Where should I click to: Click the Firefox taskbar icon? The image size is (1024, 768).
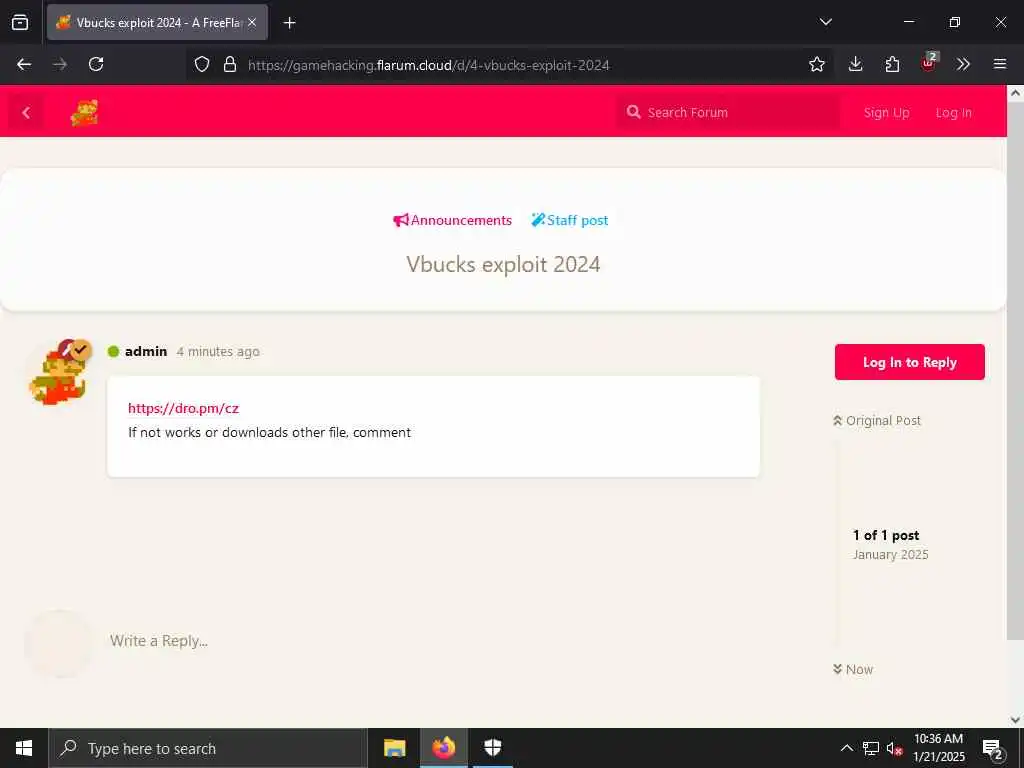click(x=443, y=748)
